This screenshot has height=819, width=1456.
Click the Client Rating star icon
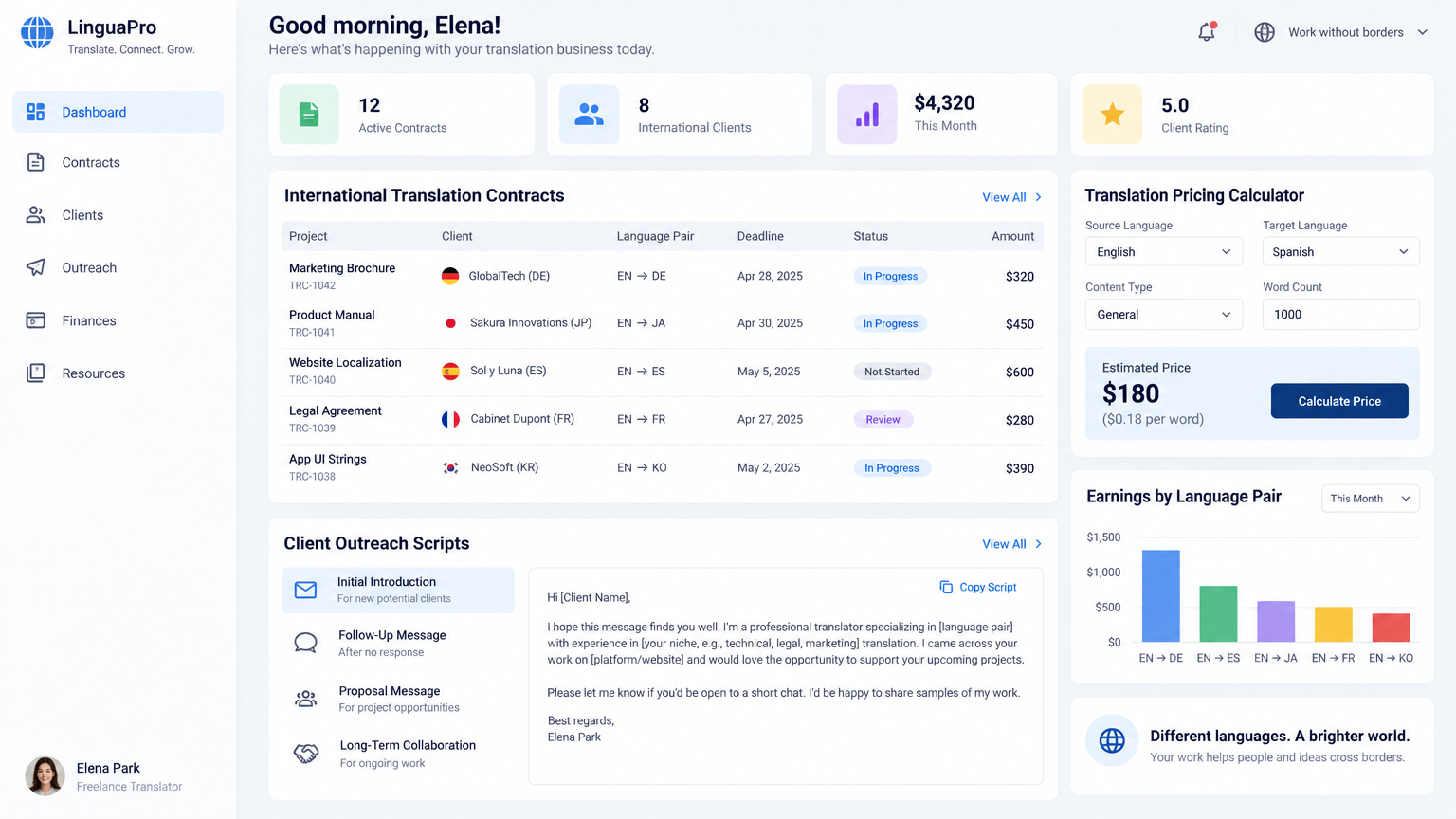[1112, 115]
